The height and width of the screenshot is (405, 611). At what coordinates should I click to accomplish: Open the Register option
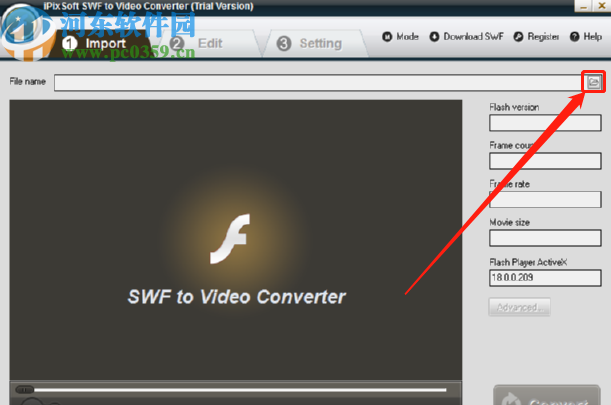pyautogui.click(x=536, y=37)
